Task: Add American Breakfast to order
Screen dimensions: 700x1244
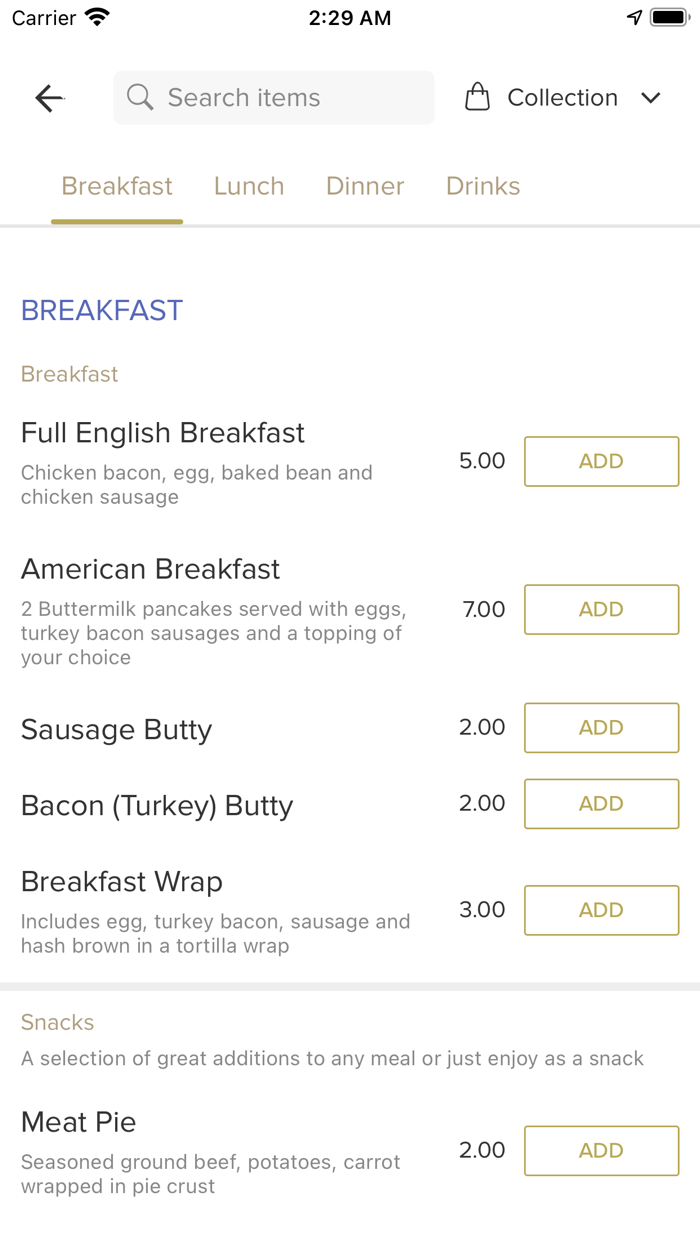Action: click(601, 610)
